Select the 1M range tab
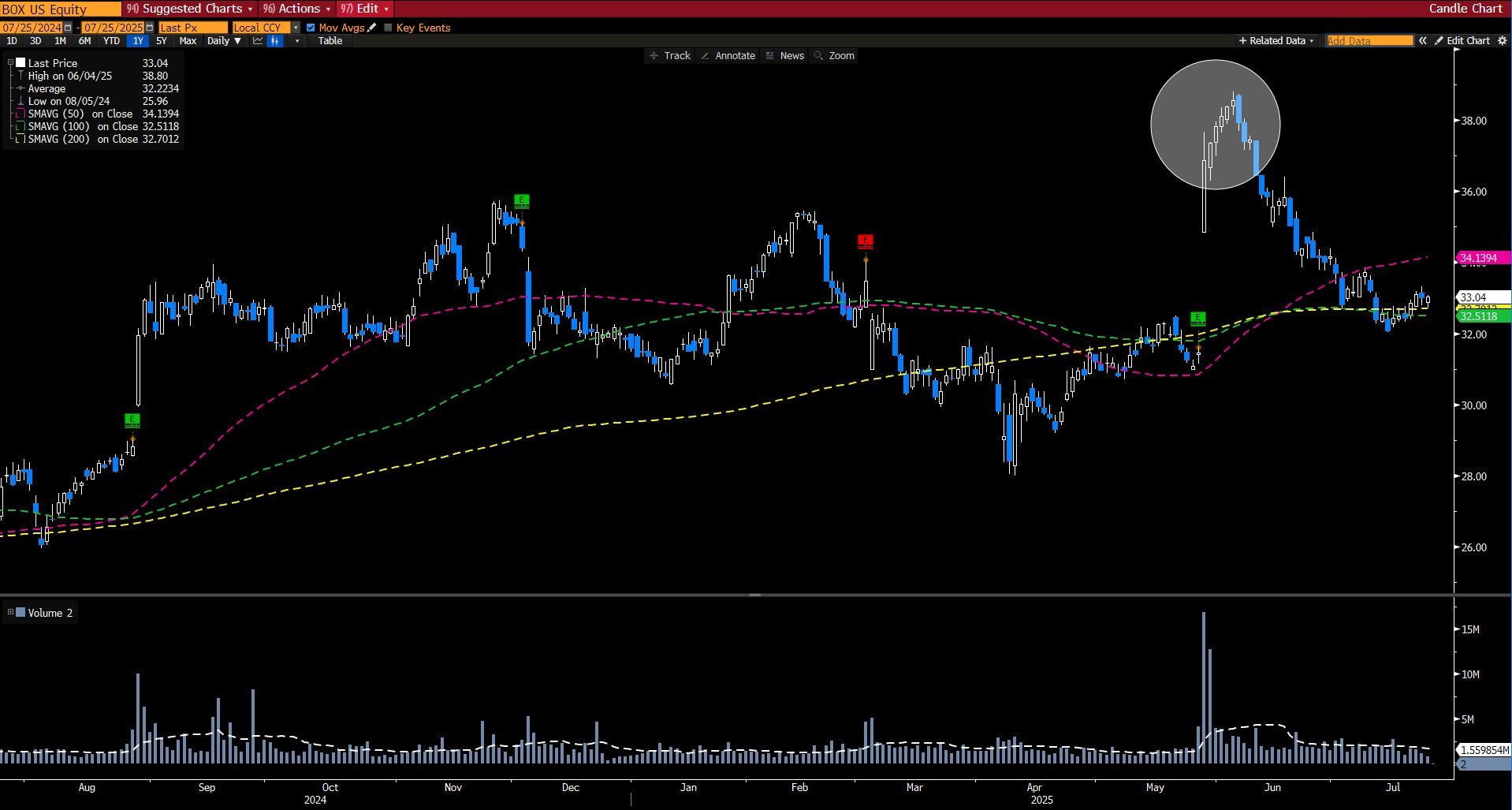 60,41
